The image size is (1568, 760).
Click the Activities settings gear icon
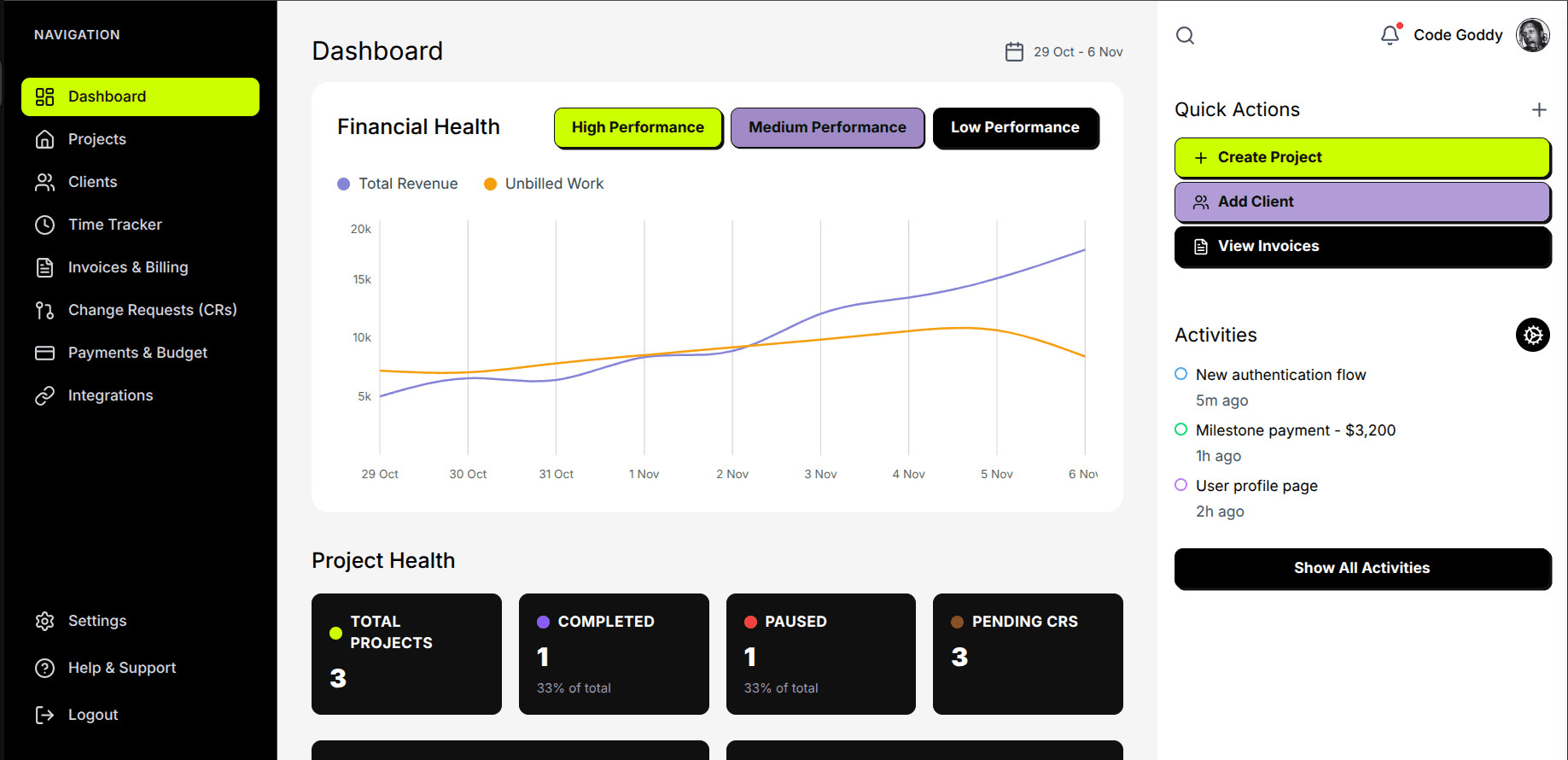1532,335
